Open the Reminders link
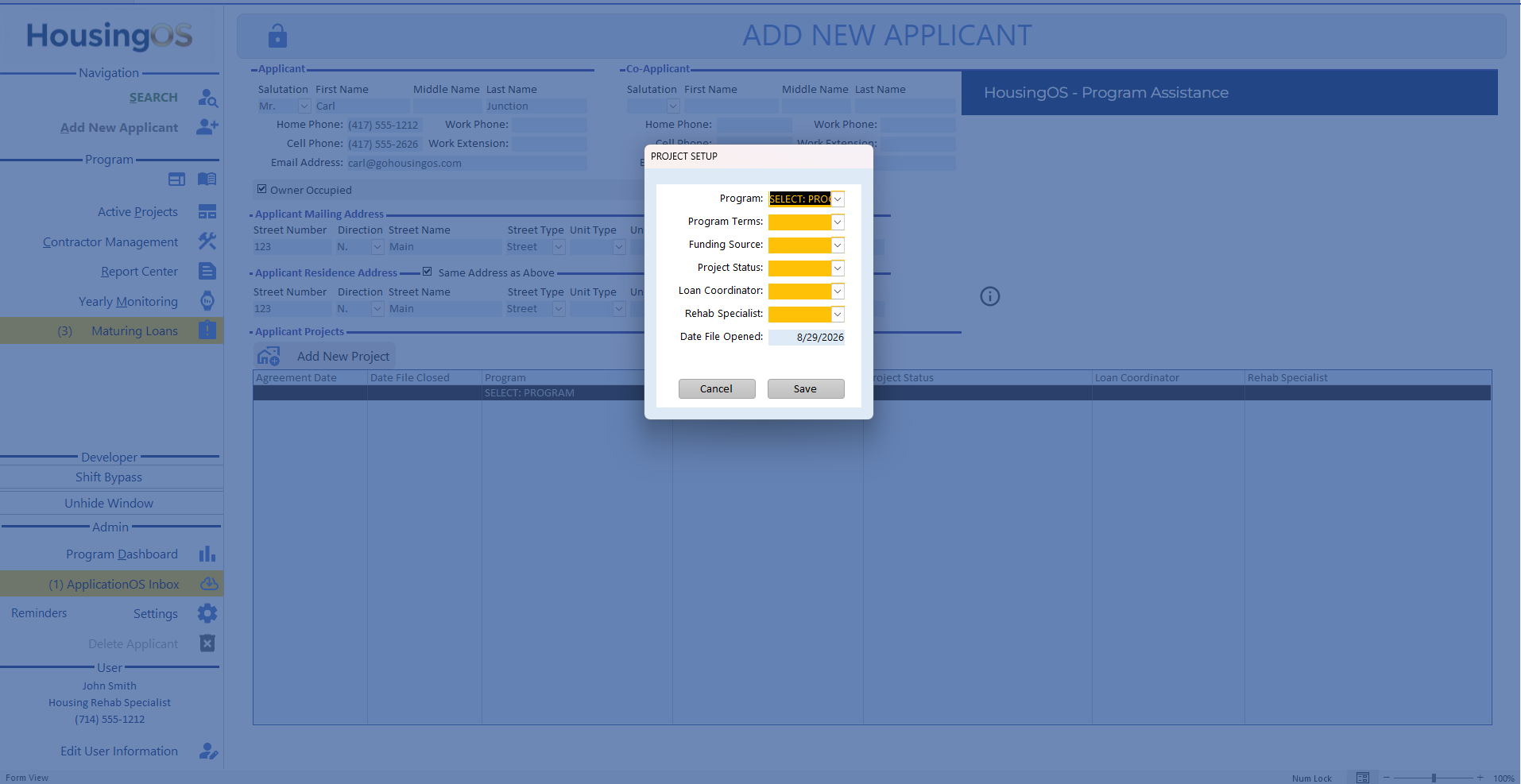 (39, 613)
